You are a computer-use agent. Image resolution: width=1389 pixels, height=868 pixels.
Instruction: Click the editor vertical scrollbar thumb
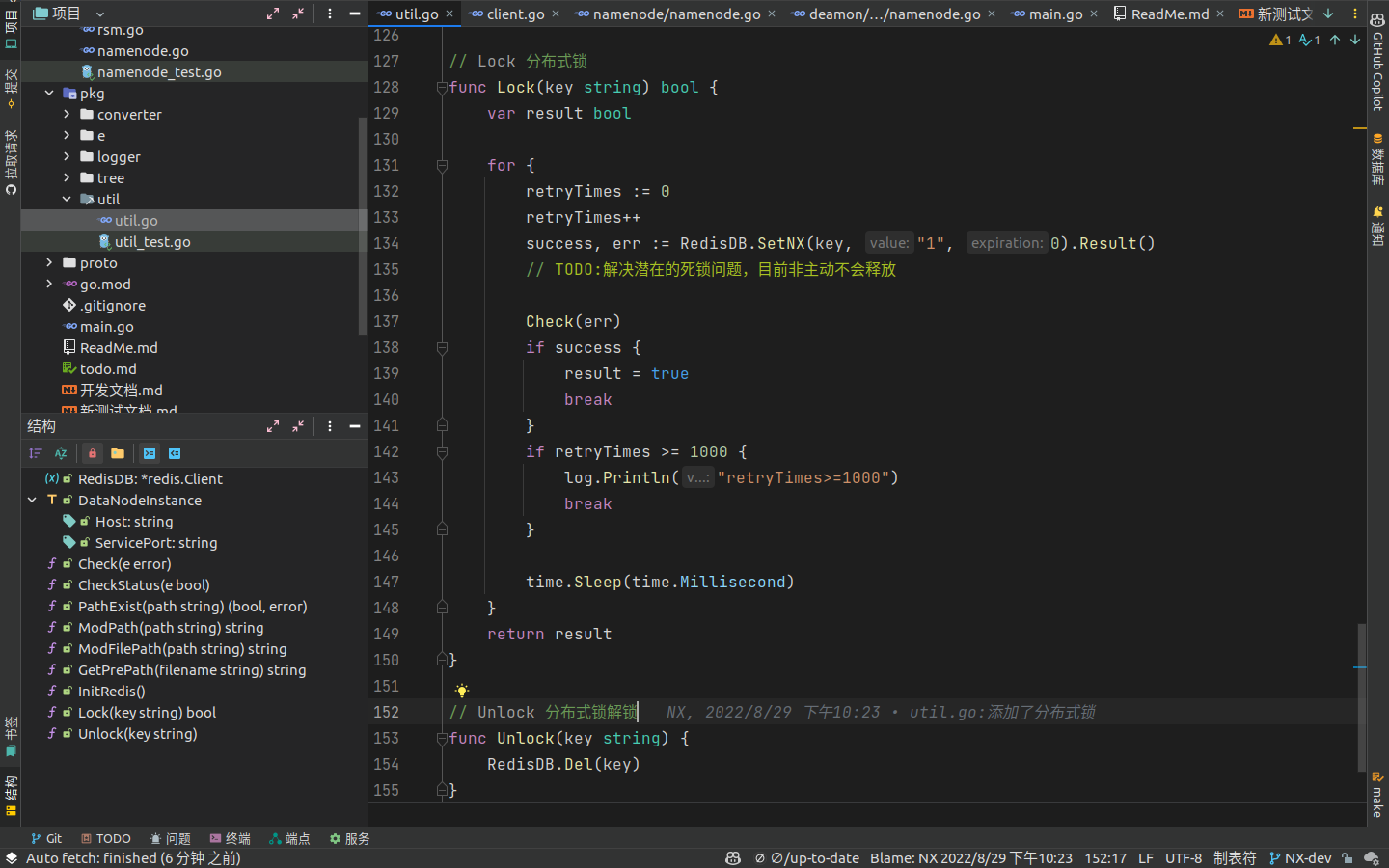pos(1361,697)
